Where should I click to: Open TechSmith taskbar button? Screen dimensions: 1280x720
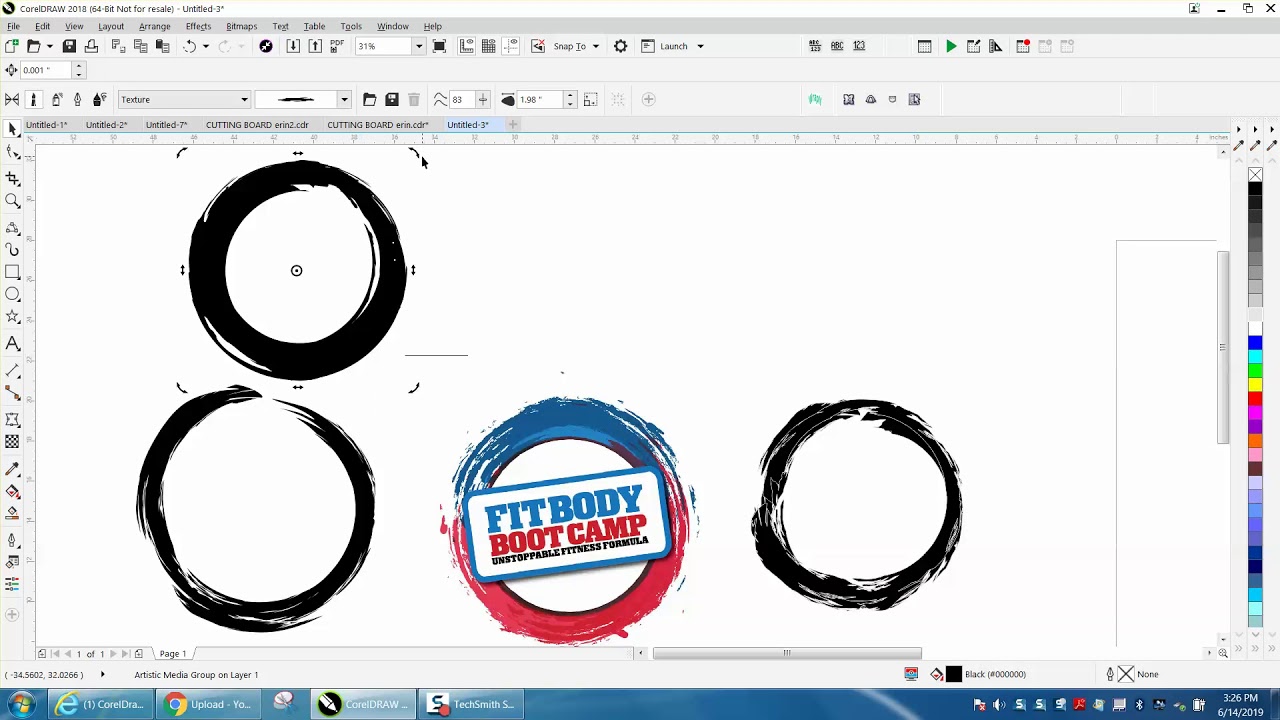click(x=472, y=704)
